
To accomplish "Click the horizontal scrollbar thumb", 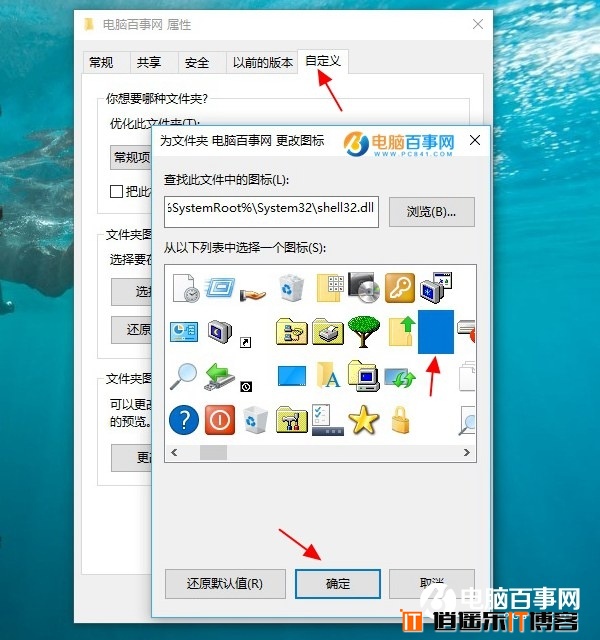I will pyautogui.click(x=213, y=452).
